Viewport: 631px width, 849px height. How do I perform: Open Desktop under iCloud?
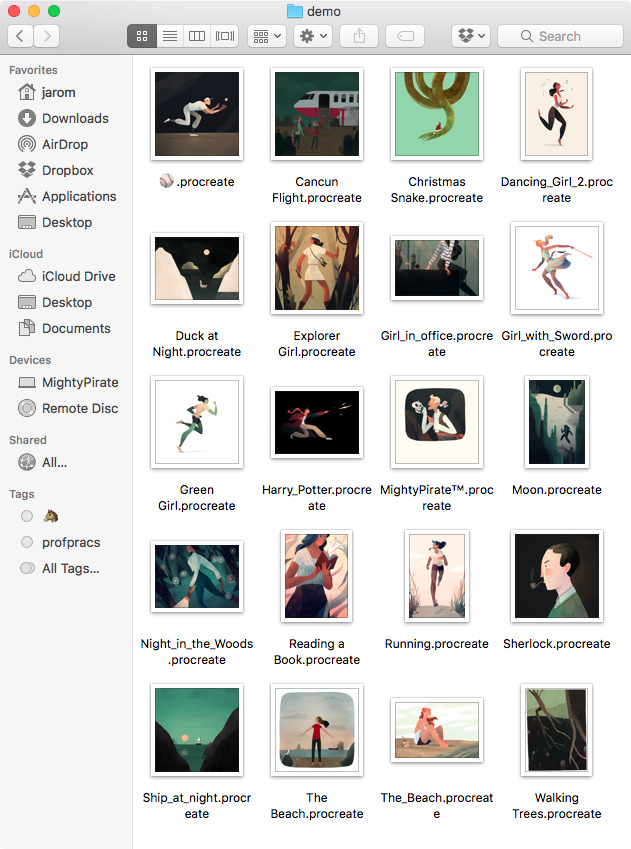[66, 302]
